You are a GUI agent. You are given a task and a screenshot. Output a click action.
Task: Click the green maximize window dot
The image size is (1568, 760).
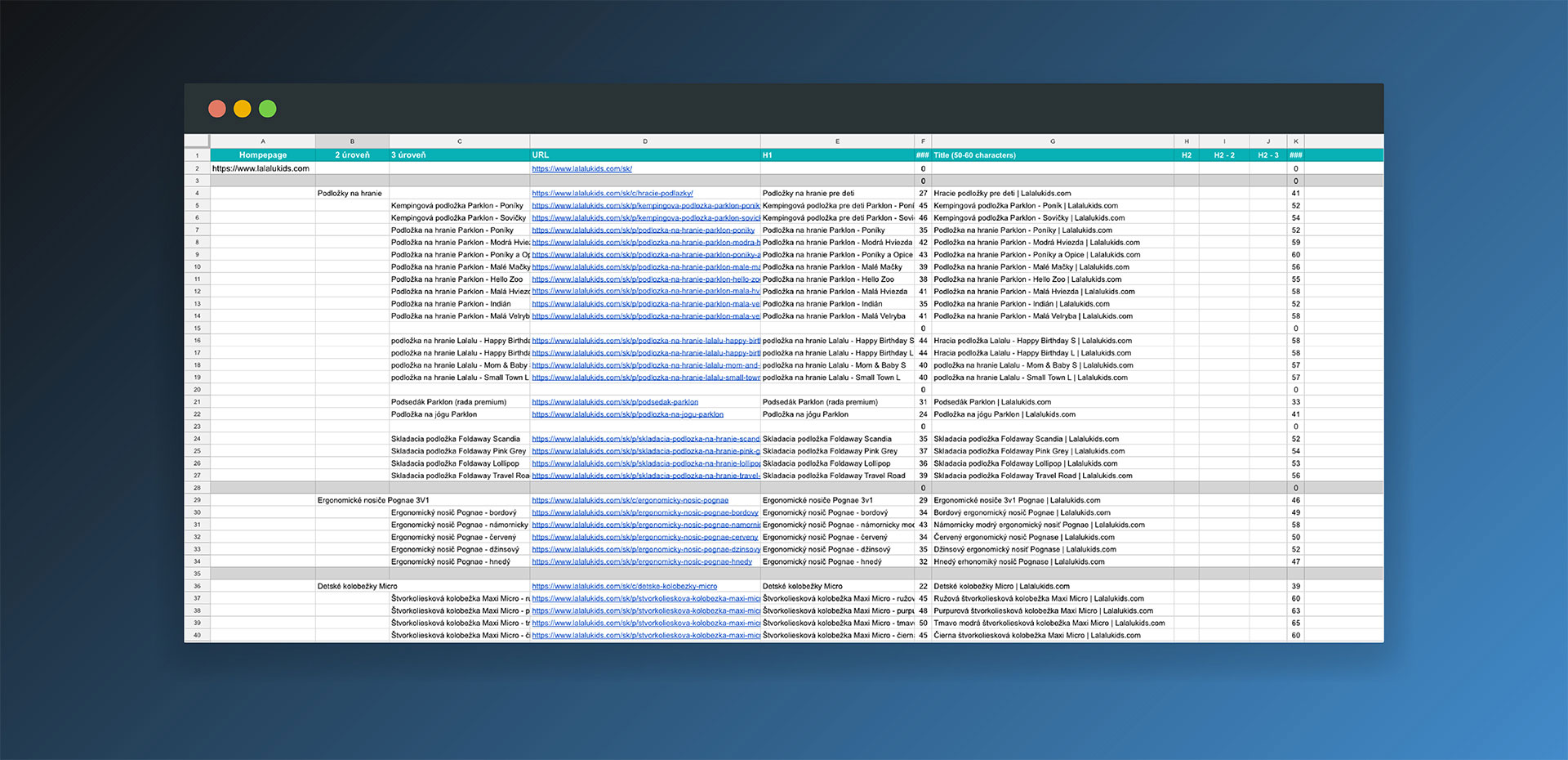coord(267,109)
